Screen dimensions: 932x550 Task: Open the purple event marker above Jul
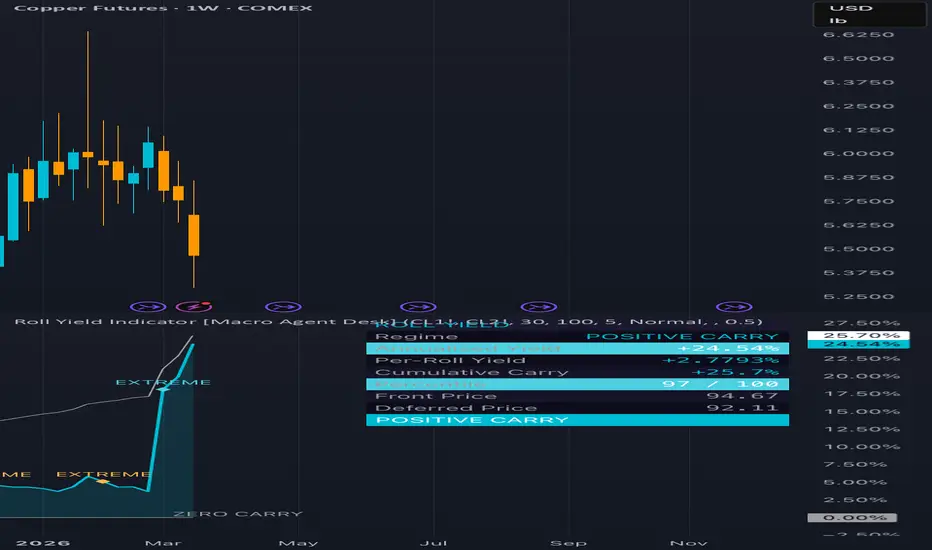(418, 307)
